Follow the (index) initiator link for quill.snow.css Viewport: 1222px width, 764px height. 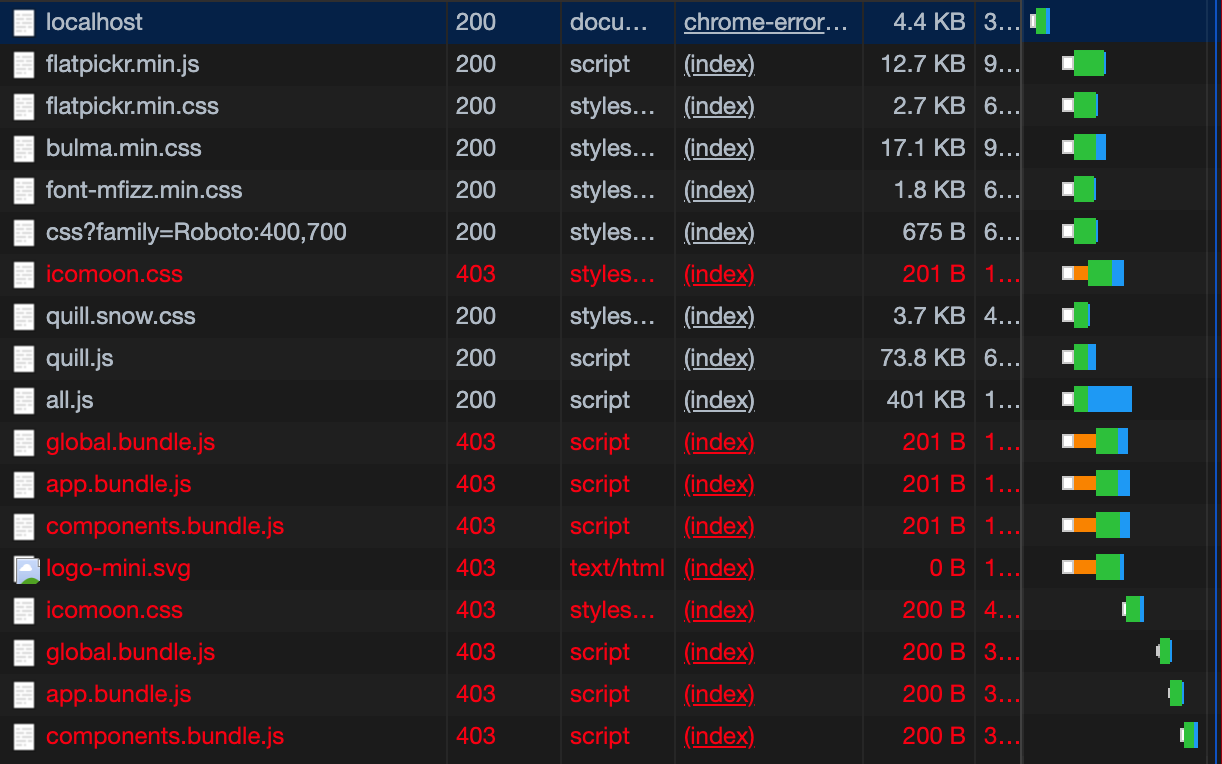[719, 315]
